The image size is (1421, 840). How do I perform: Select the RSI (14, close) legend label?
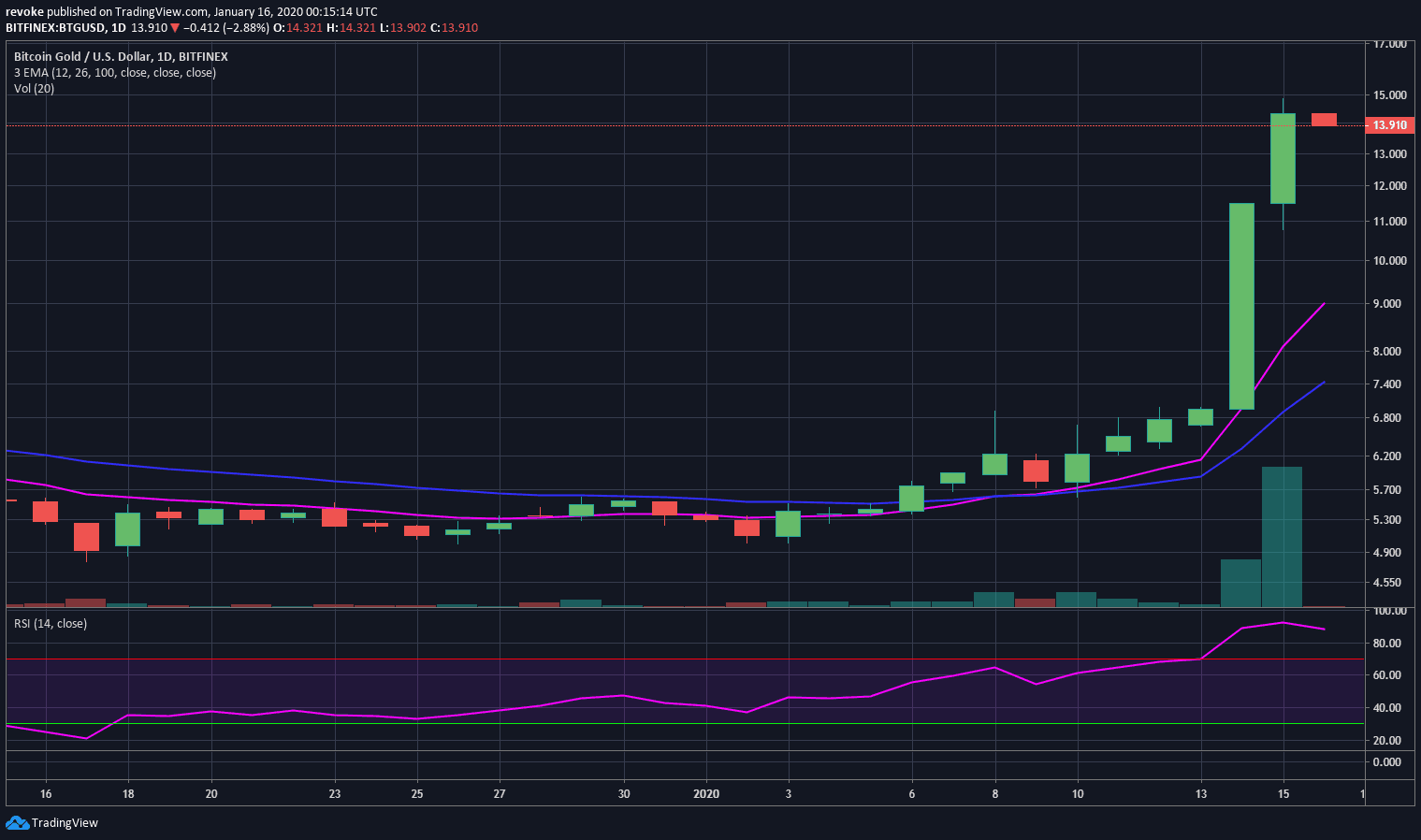click(51, 624)
